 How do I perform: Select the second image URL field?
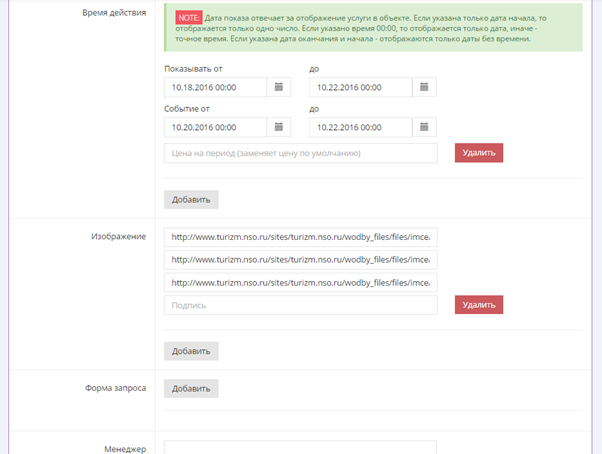click(x=300, y=260)
